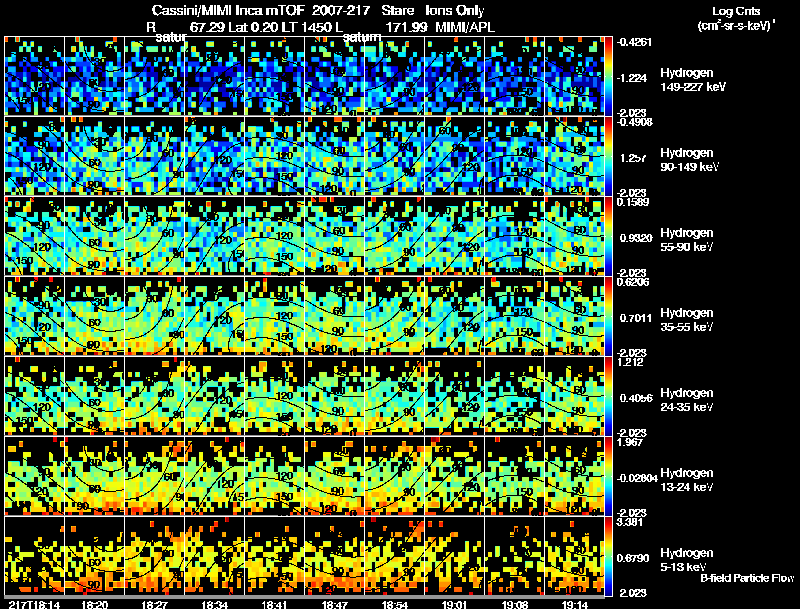Click the '0.6790' colorbar value

click(634, 558)
